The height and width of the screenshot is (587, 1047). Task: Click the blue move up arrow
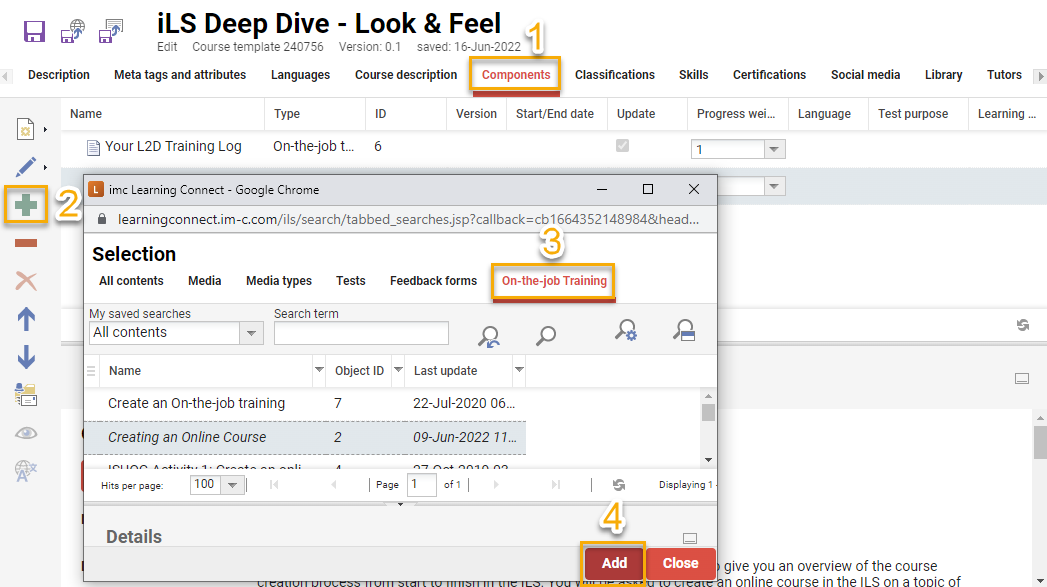(27, 319)
